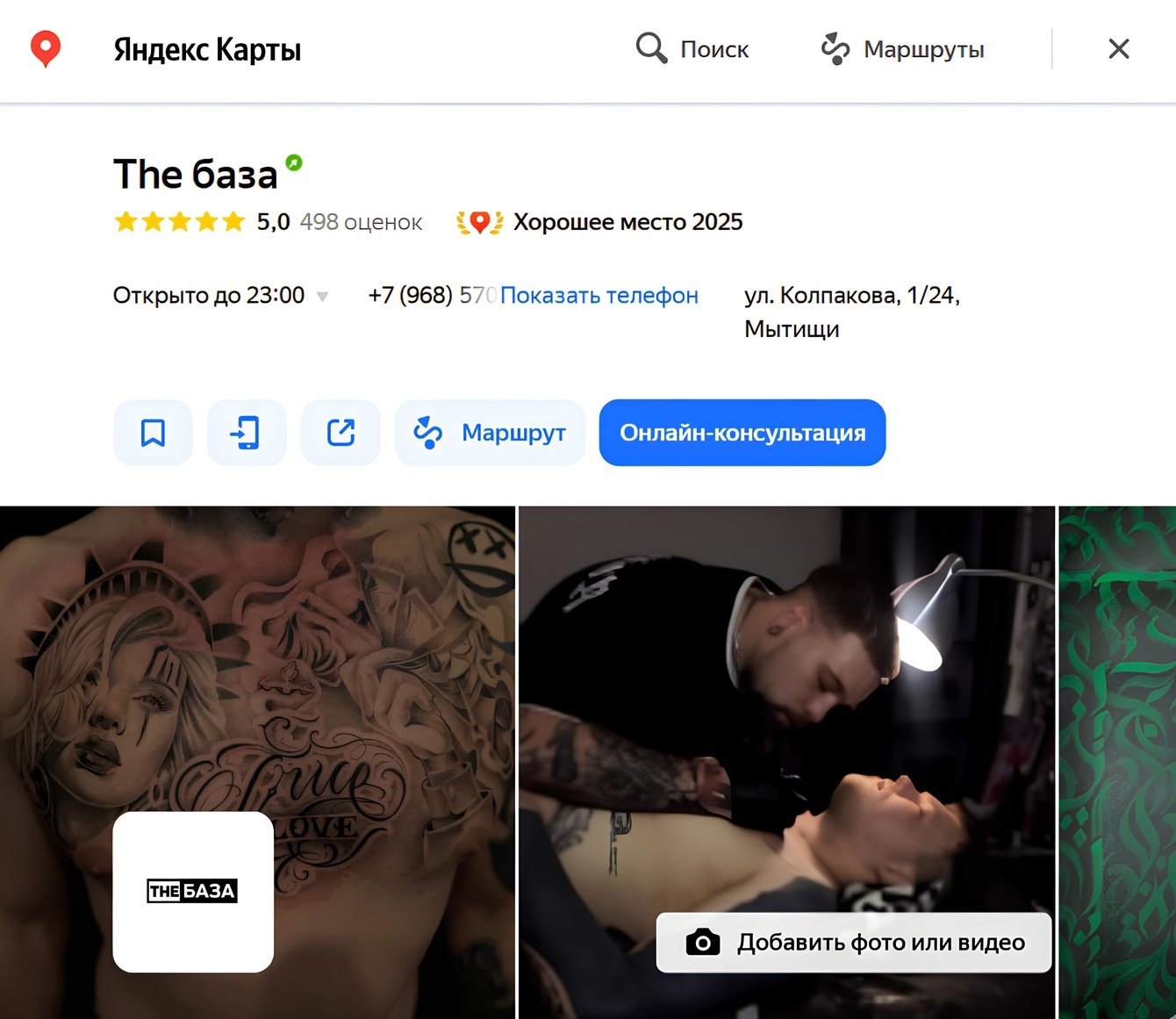Click the Показать телефон link

[x=599, y=296]
